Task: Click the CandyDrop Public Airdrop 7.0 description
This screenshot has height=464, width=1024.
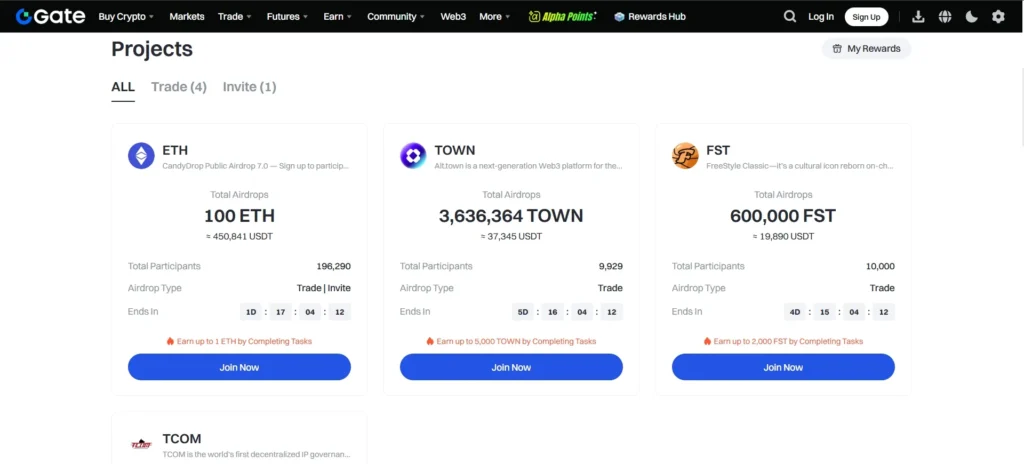Action: 255,166
